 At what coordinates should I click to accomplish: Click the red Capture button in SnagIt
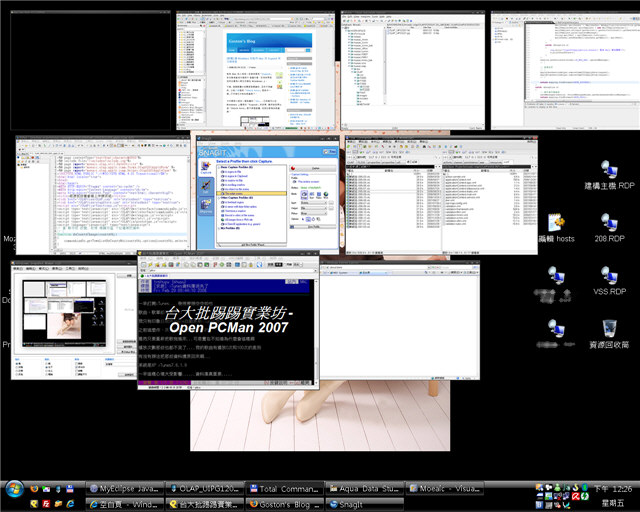click(313, 168)
